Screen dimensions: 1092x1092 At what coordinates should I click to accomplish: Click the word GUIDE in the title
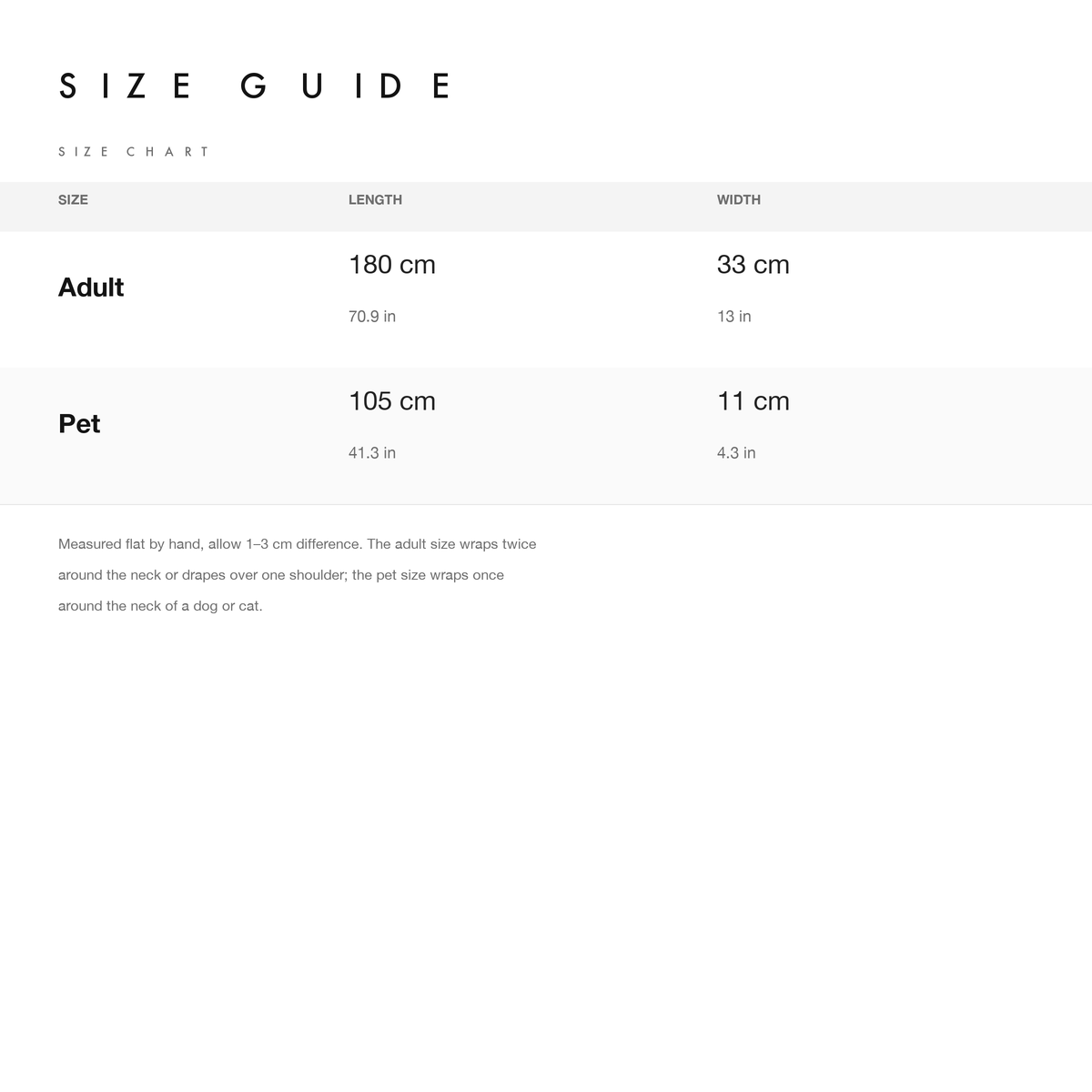(346, 86)
